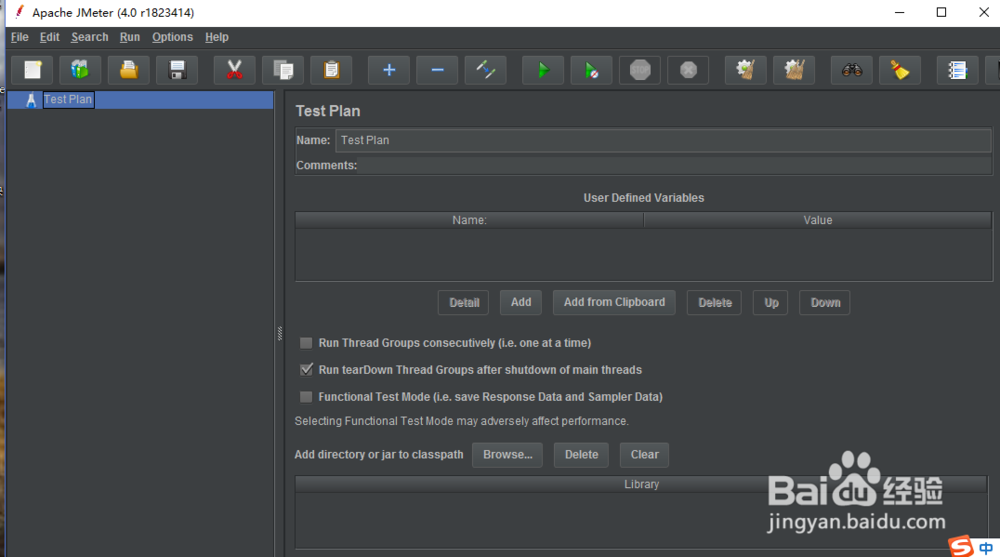1000x557 pixels.
Task: Click the Add variable button
Action: coord(520,302)
